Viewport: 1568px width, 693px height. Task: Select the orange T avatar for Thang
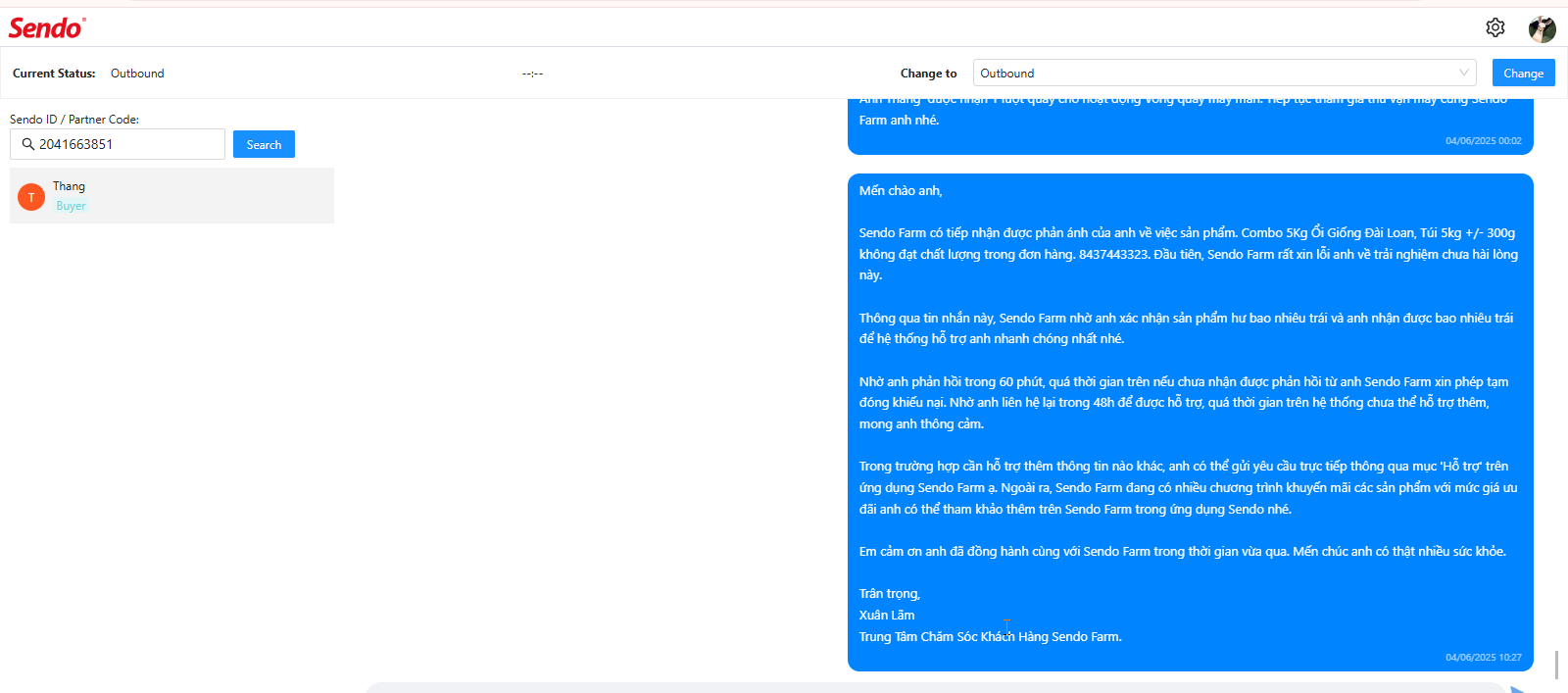click(x=31, y=197)
